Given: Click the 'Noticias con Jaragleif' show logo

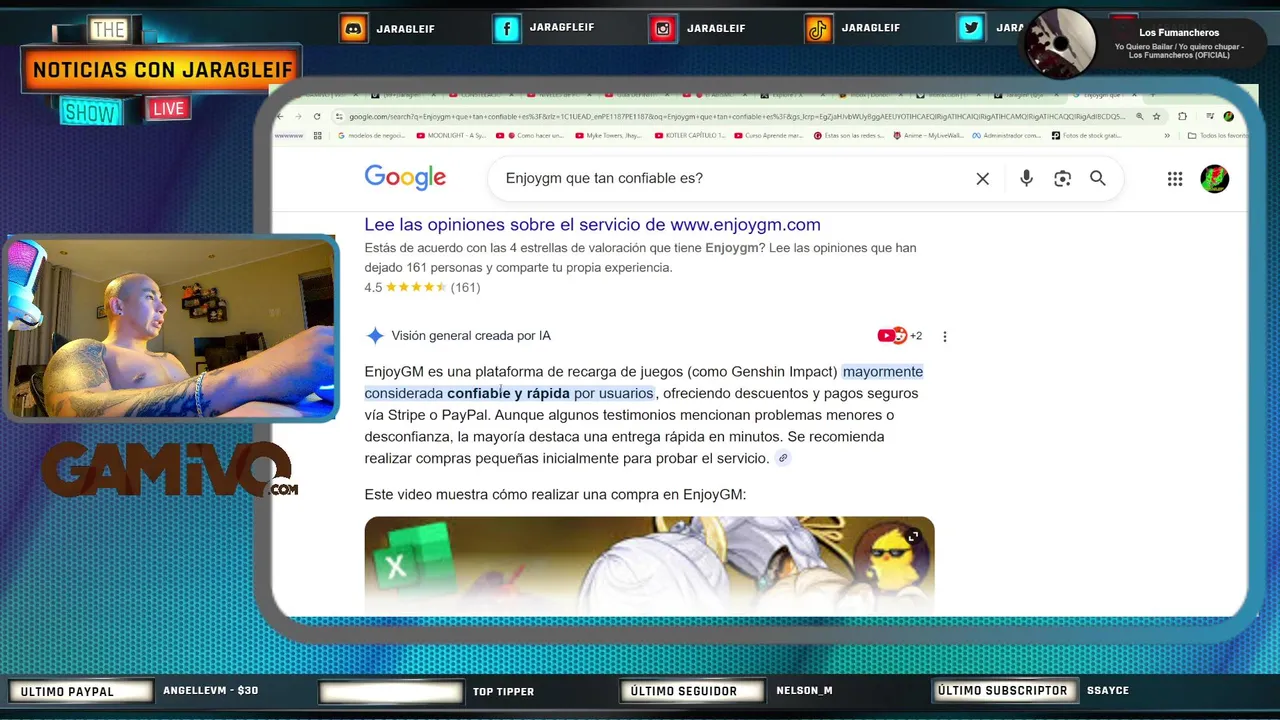Looking at the screenshot, I should [160, 70].
